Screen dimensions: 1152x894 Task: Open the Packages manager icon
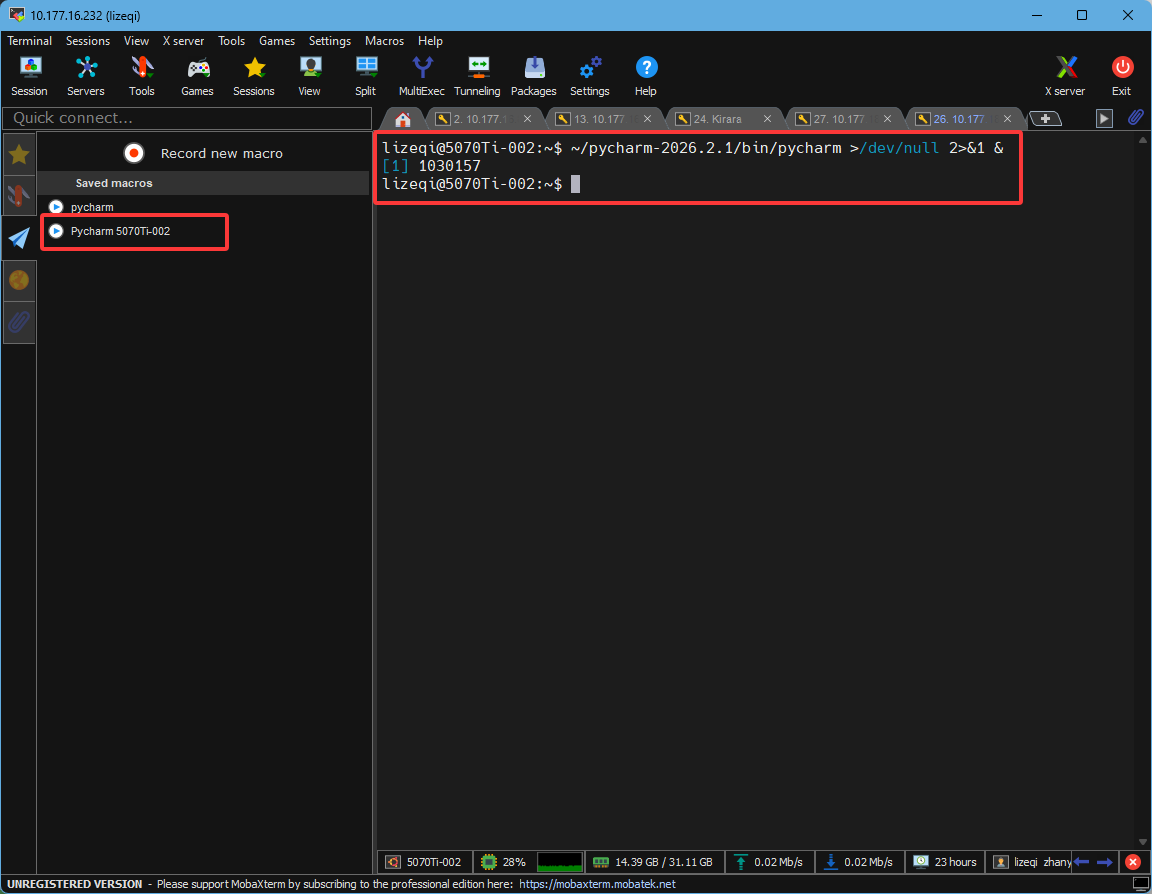(x=533, y=76)
